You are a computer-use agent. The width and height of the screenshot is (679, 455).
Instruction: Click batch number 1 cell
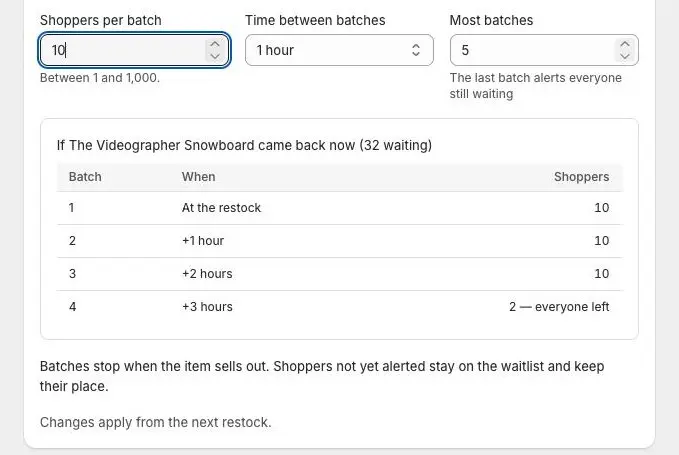click(x=71, y=208)
